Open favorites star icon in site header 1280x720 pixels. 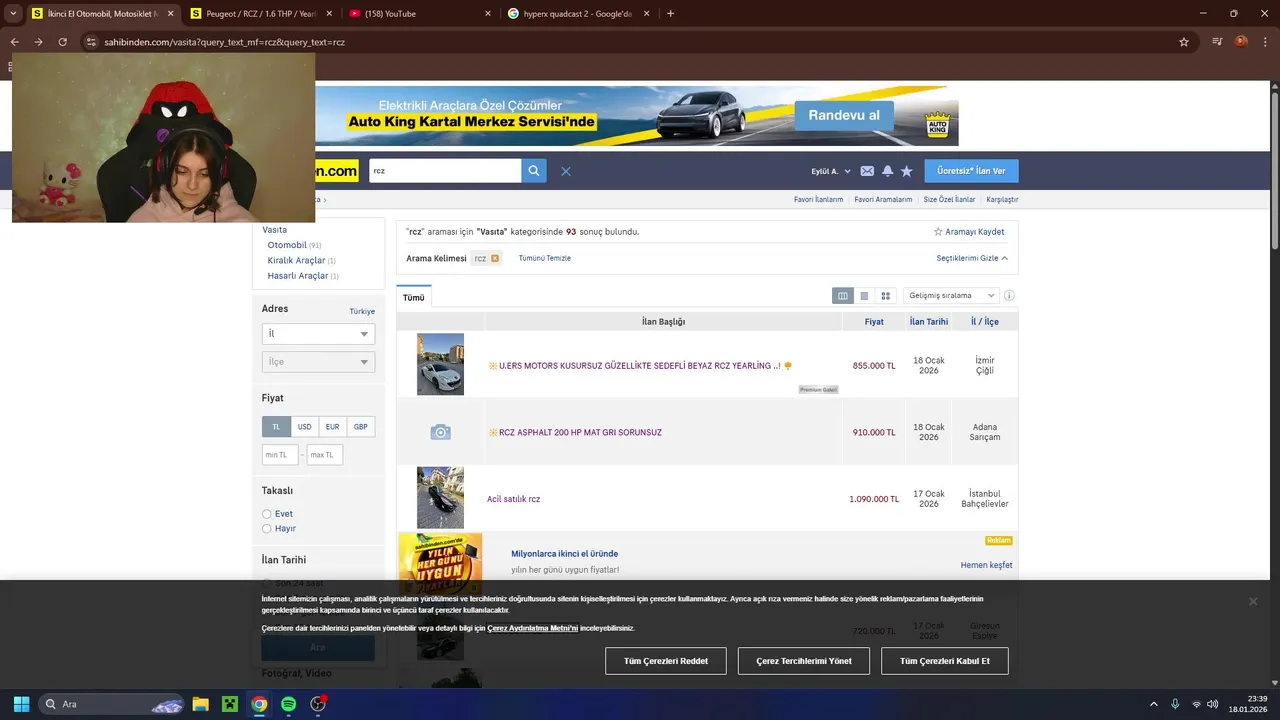click(x=907, y=171)
